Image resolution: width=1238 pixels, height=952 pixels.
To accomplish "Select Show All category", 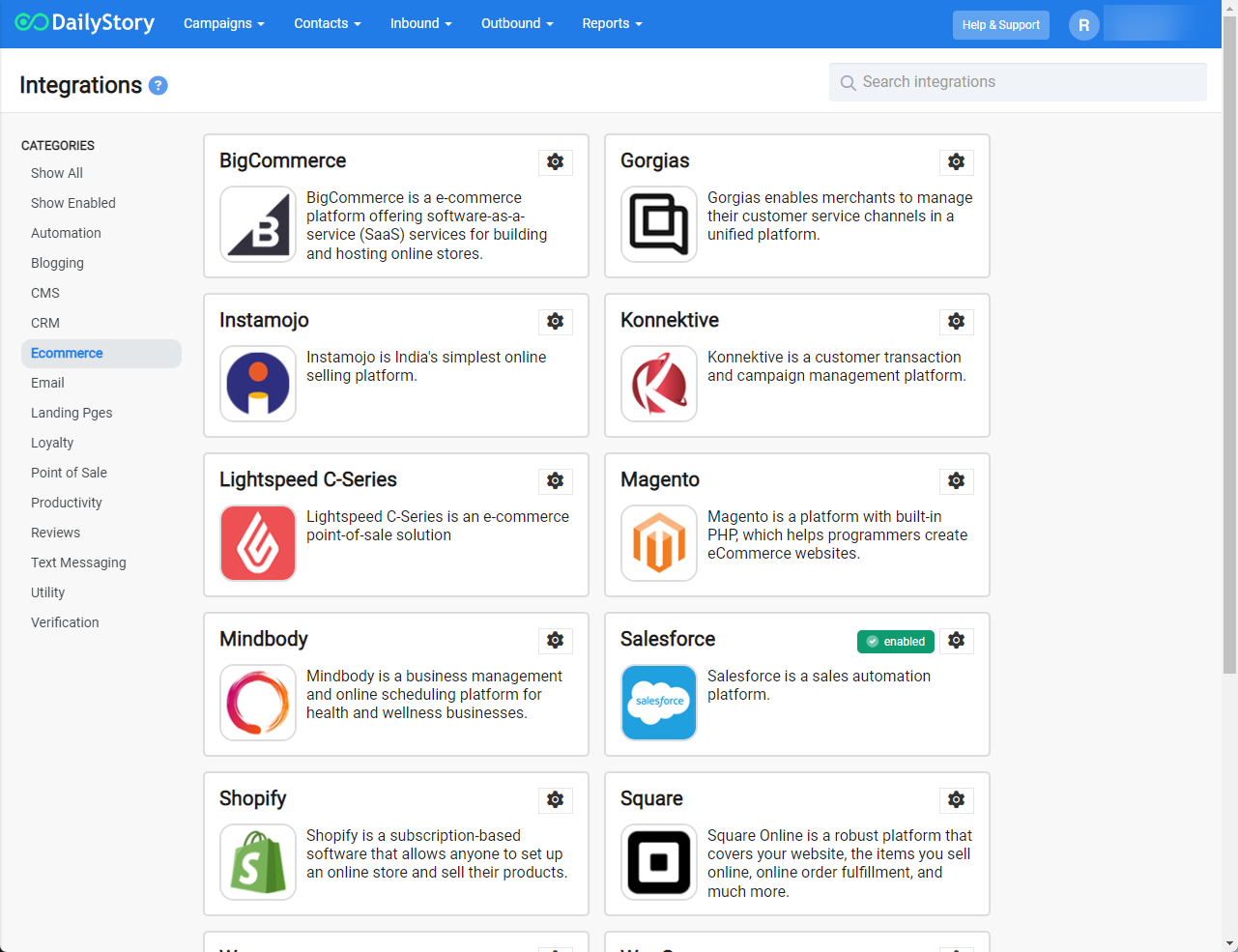I will pos(57,173).
